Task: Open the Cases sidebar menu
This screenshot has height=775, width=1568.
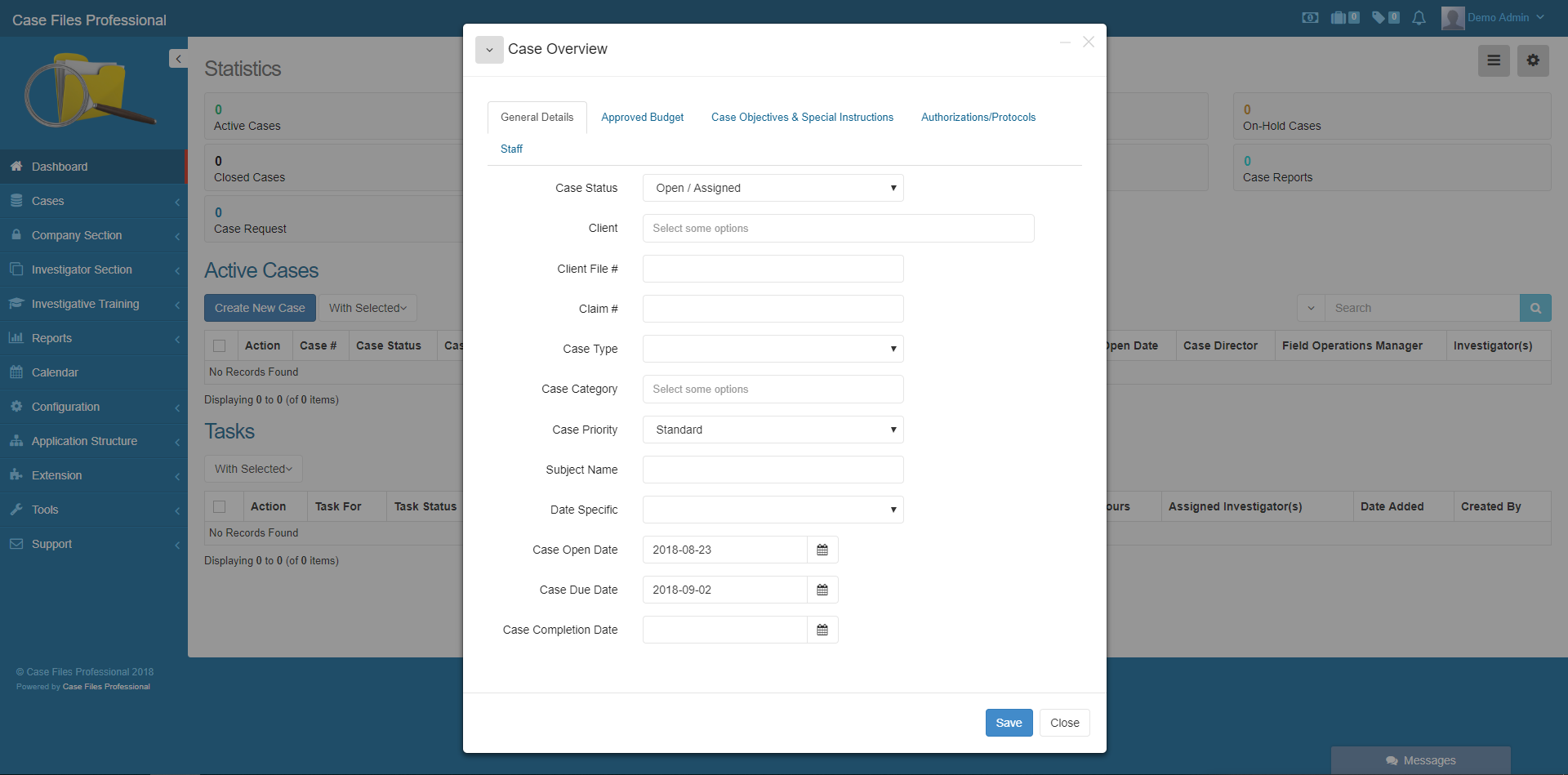Action: (94, 200)
